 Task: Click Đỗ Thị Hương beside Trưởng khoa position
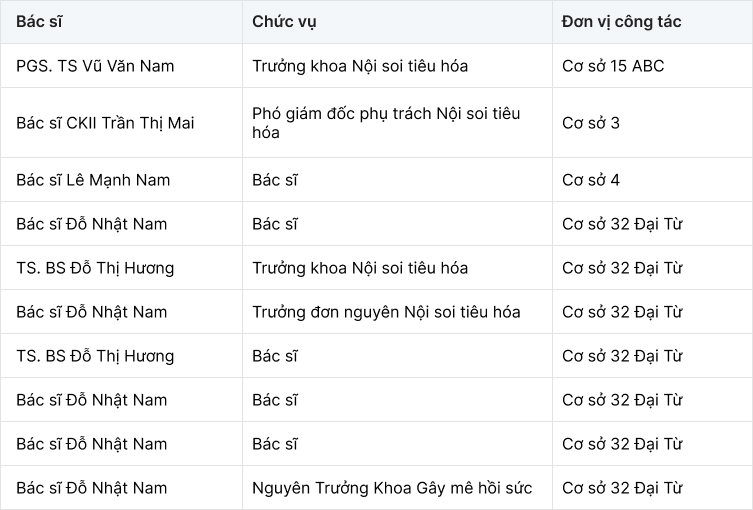click(95, 268)
